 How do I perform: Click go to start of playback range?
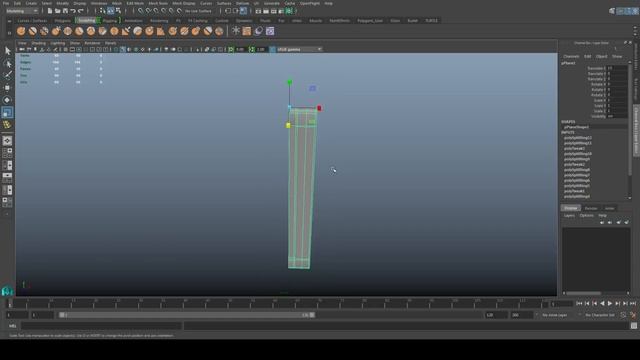(579, 304)
